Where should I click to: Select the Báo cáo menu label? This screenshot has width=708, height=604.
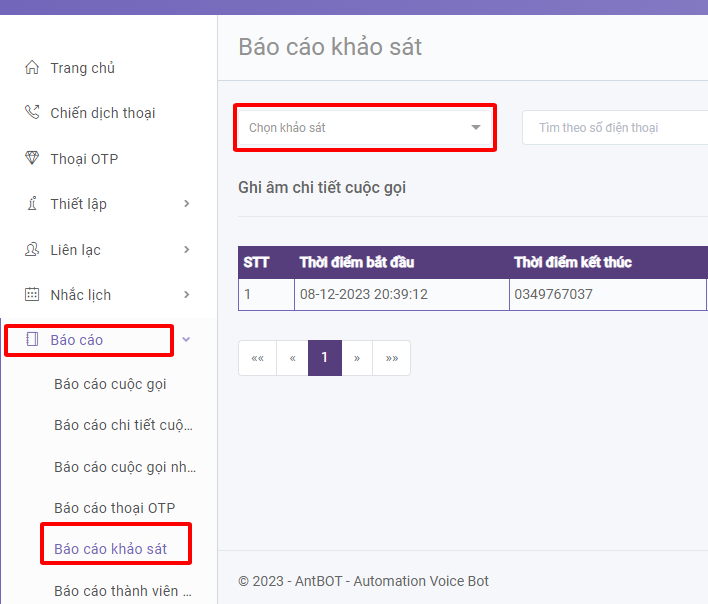(76, 340)
